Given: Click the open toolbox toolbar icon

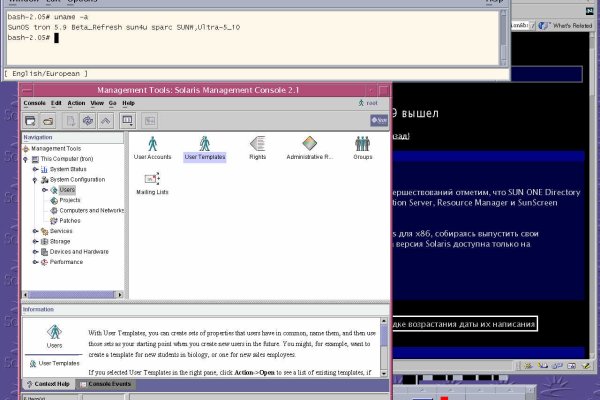Looking at the screenshot, I should [x=47, y=120].
